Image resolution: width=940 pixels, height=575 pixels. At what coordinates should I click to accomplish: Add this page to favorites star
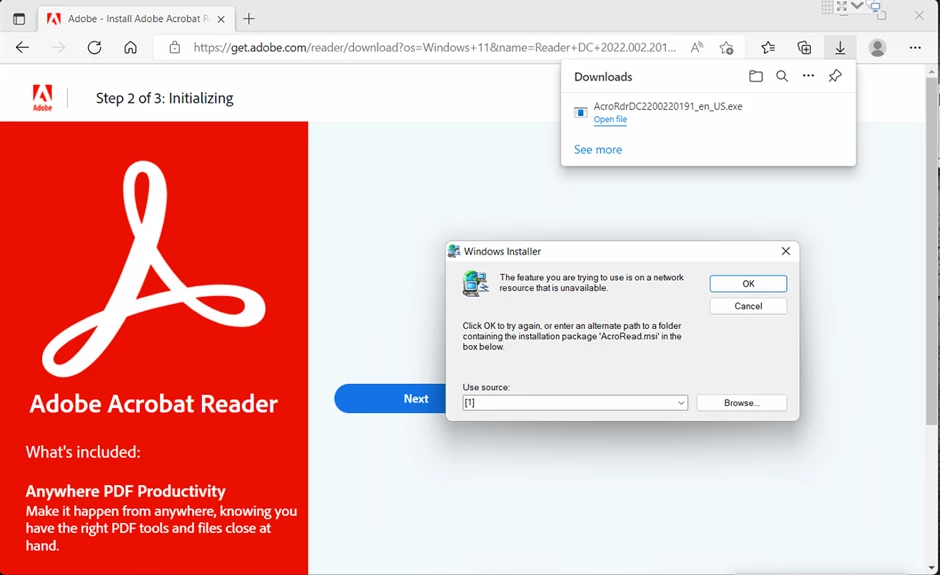[x=727, y=48]
